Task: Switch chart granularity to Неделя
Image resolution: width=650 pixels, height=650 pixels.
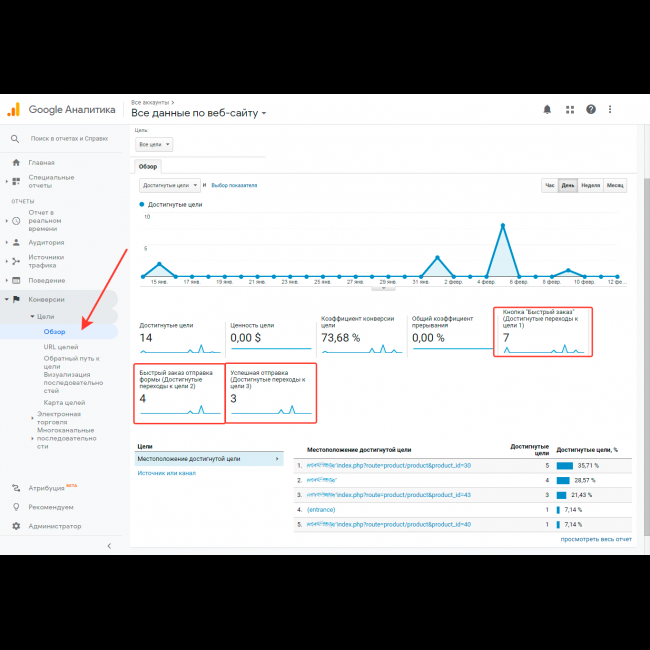Action: (590, 185)
